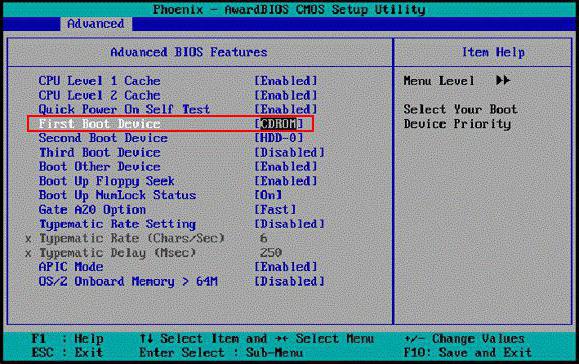Image resolution: width=579 pixels, height=364 pixels.
Task: Click +/- Change Values hint
Action: 464,339
